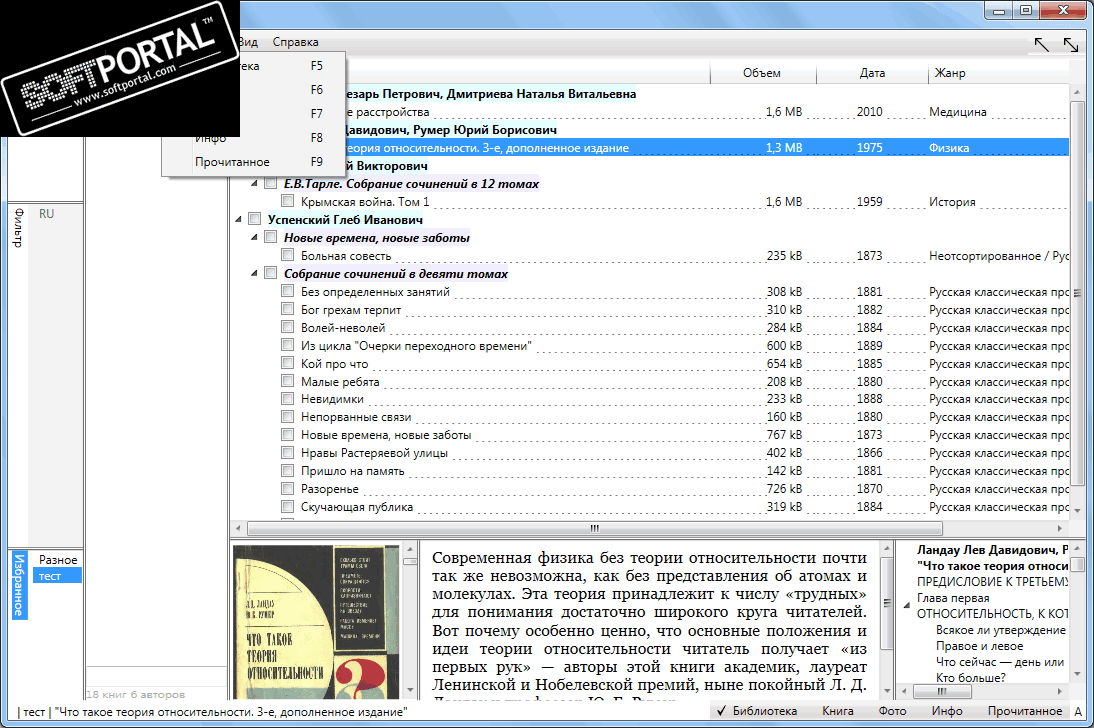Collapse the Е.В.Тарле Собрание сочинений series
Viewport: 1094px width, 728px height.
[x=255, y=184]
